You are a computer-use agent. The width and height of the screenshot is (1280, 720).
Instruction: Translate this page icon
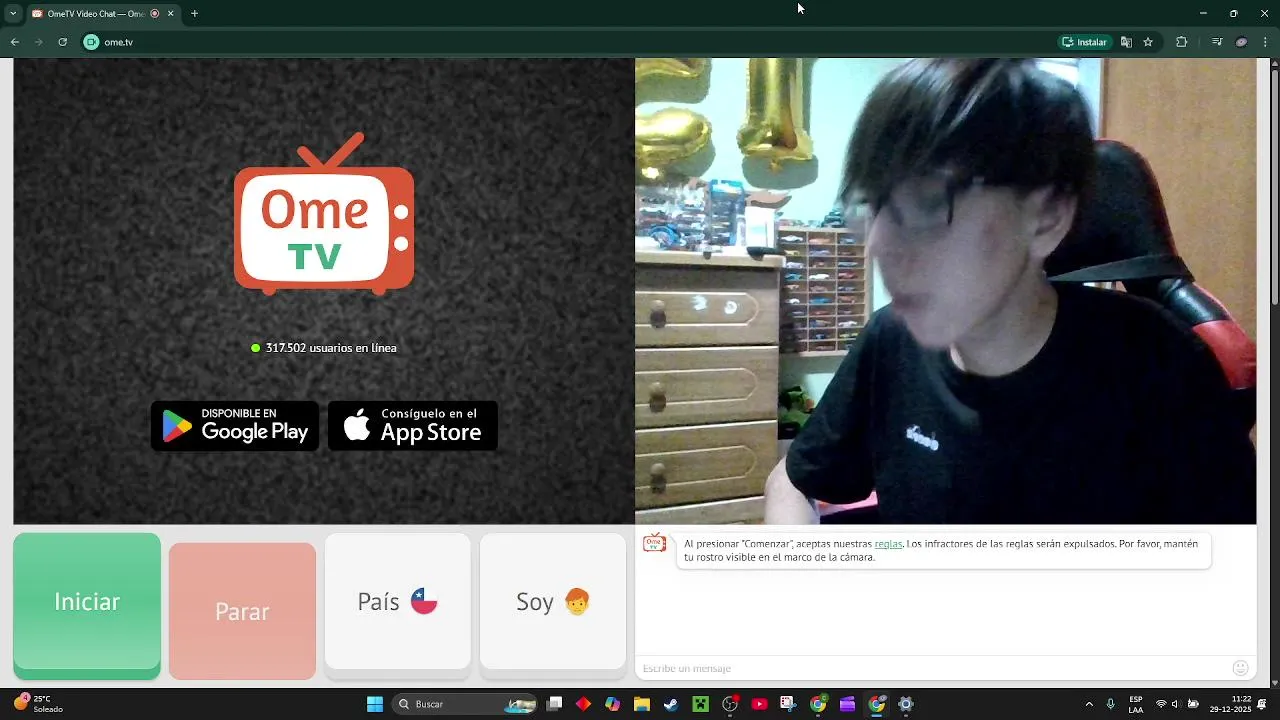click(1126, 42)
